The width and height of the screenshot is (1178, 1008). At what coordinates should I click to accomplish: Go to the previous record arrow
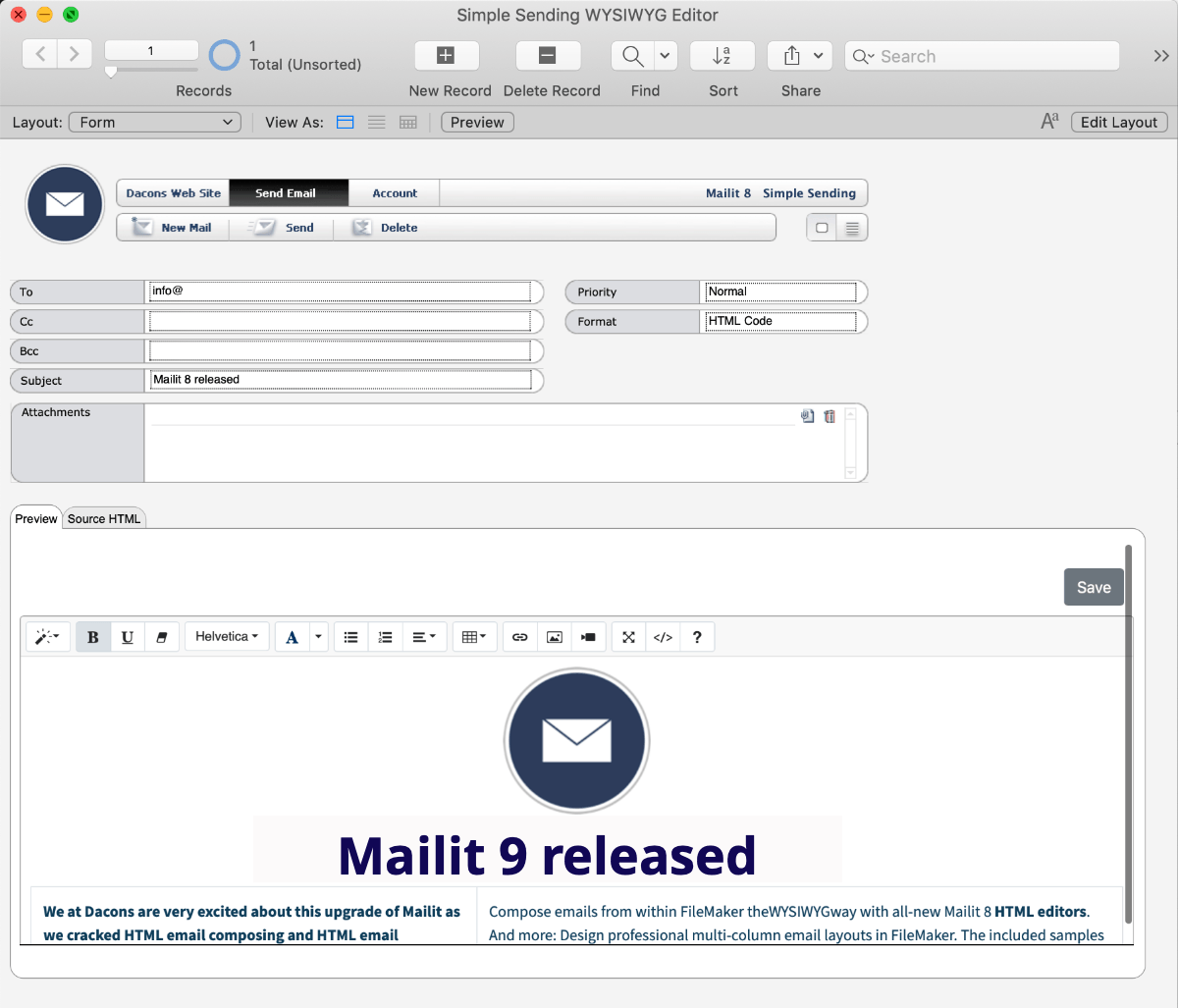click(40, 55)
